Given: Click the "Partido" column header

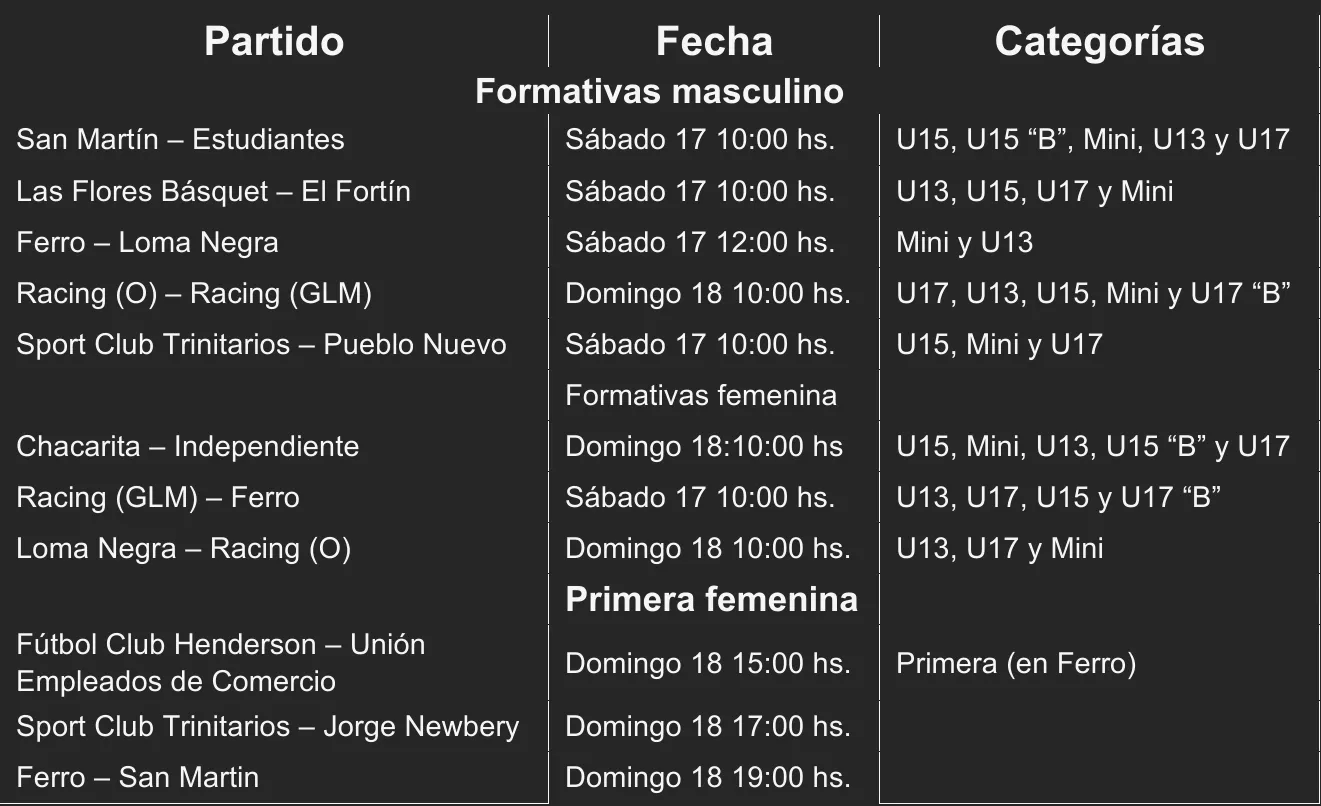Looking at the screenshot, I should pyautogui.click(x=274, y=42).
